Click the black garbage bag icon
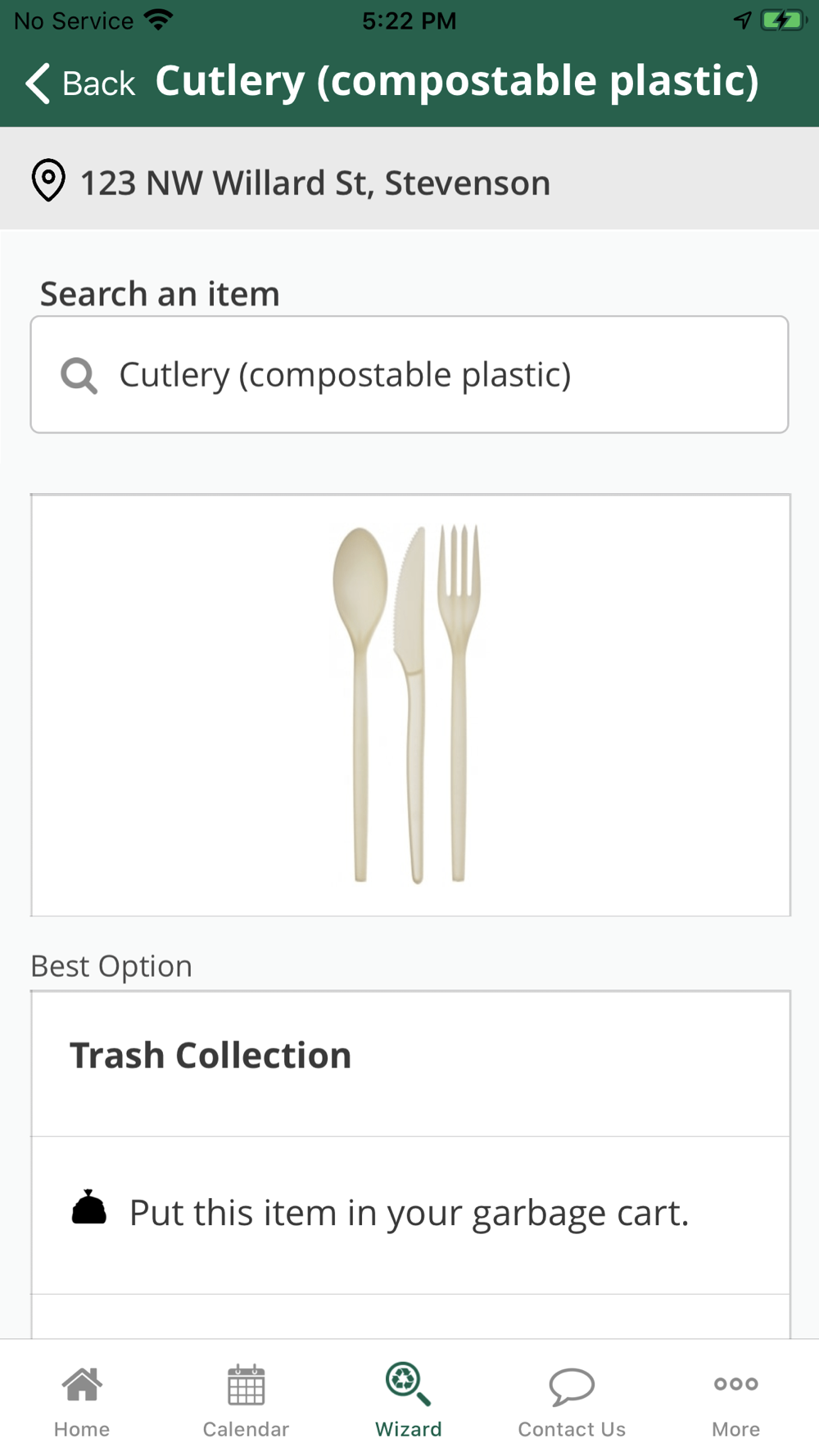 [89, 1207]
